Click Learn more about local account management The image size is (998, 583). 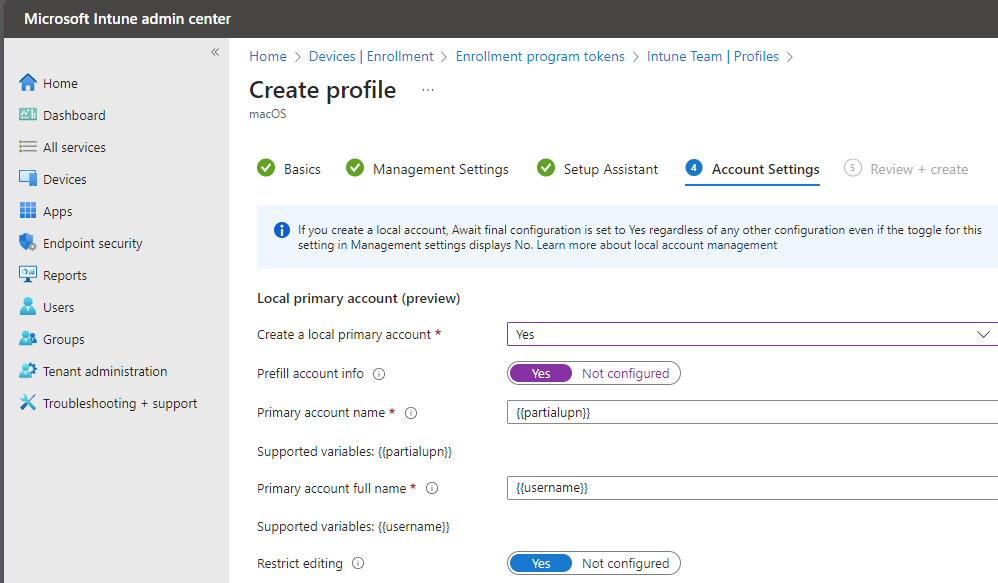click(x=656, y=245)
